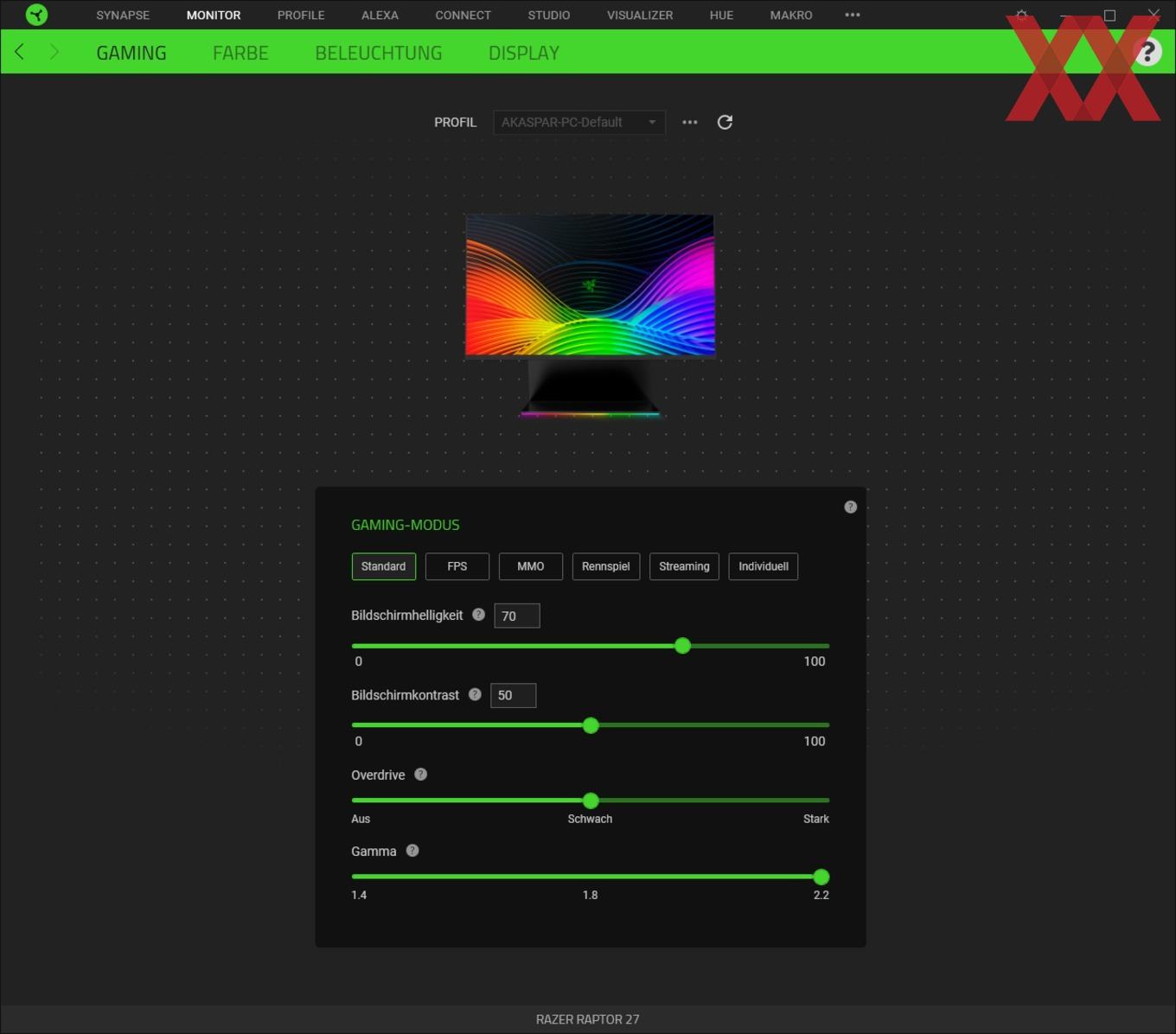This screenshot has width=1176, height=1034.
Task: Click the Gamma '1.8' label
Action: point(590,895)
